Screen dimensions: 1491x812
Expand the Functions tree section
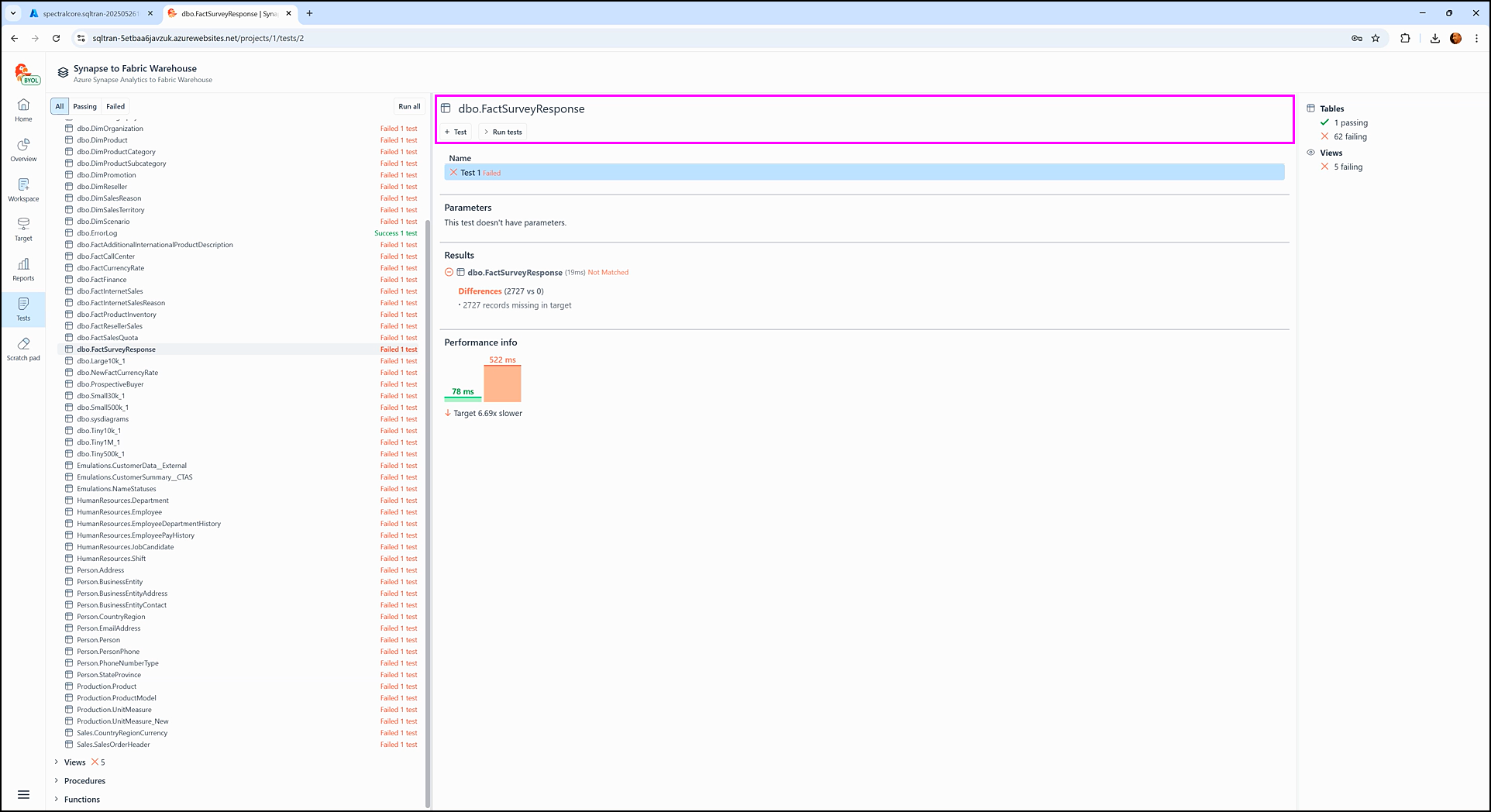click(x=57, y=800)
